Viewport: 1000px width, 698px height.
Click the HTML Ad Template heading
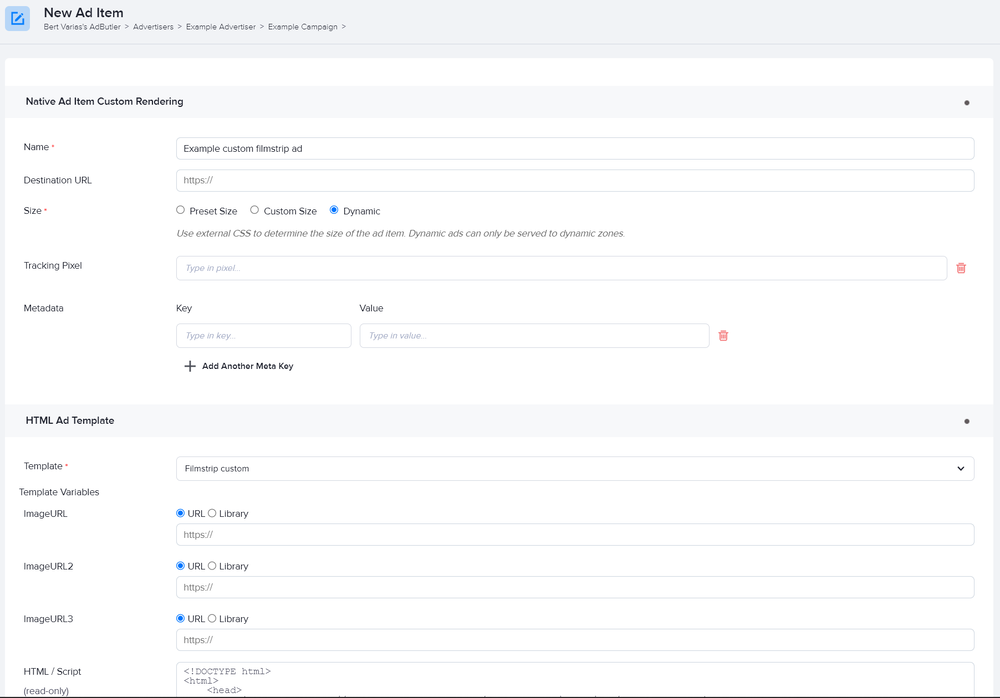pos(70,420)
